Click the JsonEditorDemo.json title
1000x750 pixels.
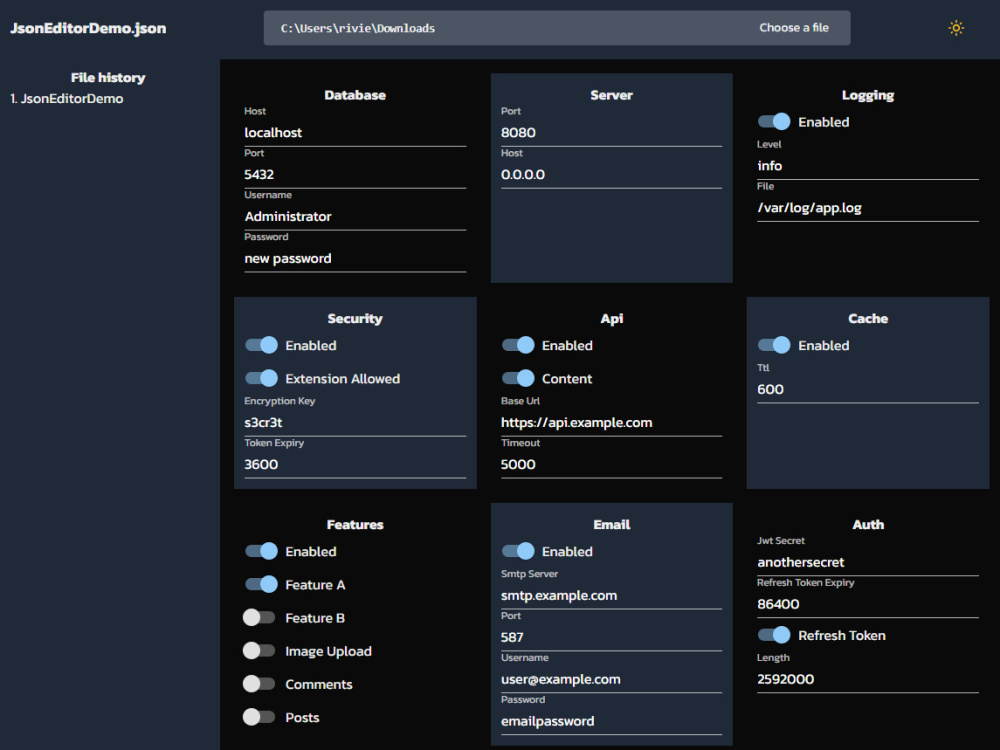[88, 29]
